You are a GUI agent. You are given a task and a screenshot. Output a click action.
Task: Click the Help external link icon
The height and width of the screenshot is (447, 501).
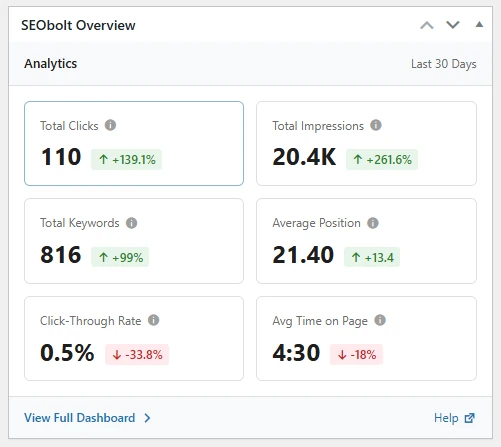click(470, 418)
